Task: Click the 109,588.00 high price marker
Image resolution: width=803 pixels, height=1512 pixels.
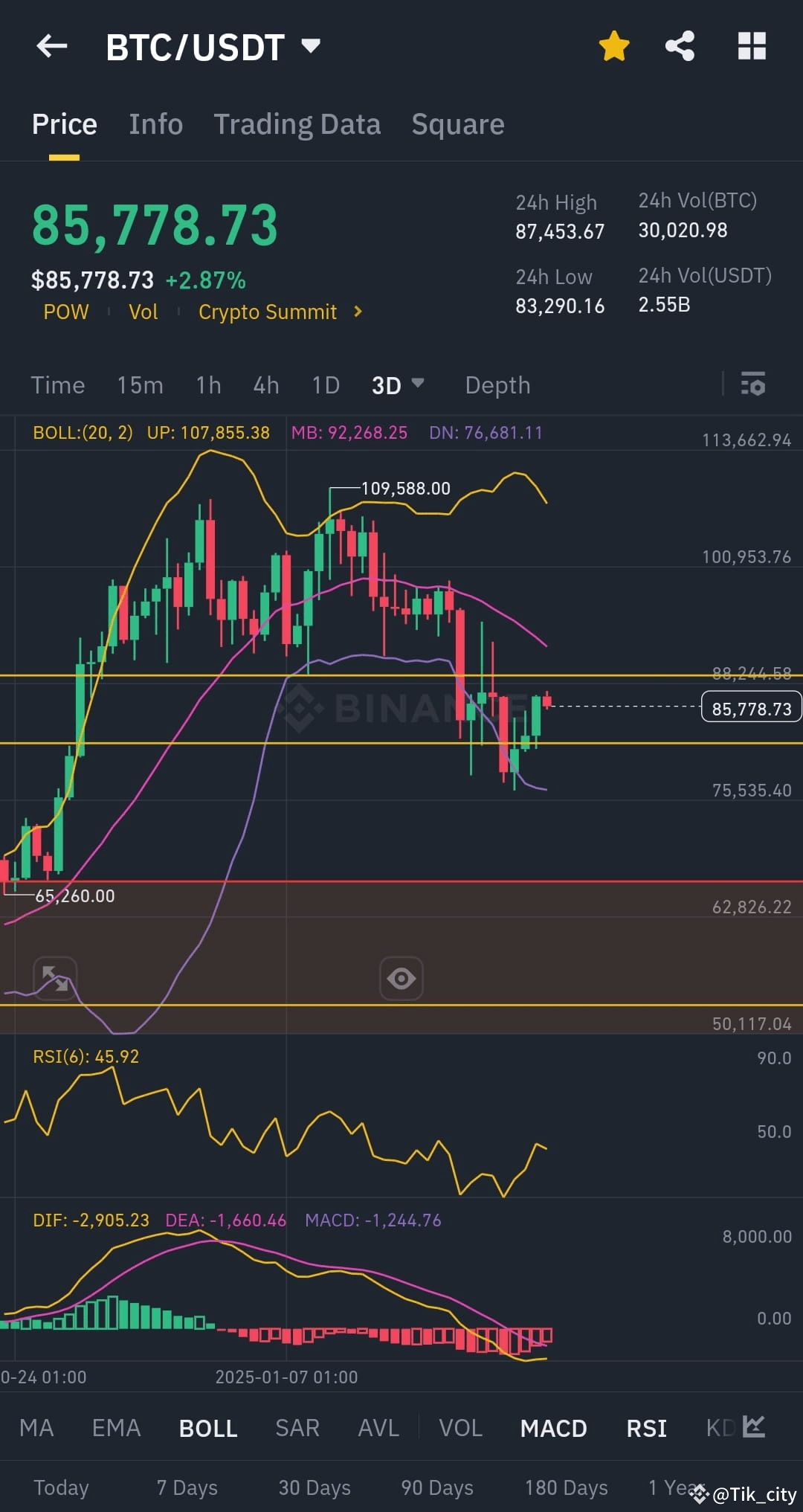Action: tap(405, 489)
